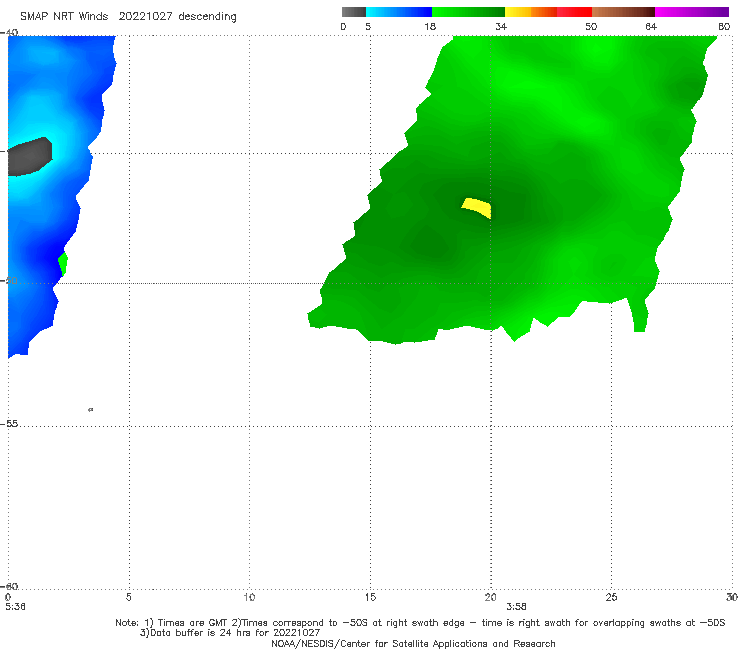
Task: Click the blue 5-18 segment of color bar
Action: coord(399,12)
